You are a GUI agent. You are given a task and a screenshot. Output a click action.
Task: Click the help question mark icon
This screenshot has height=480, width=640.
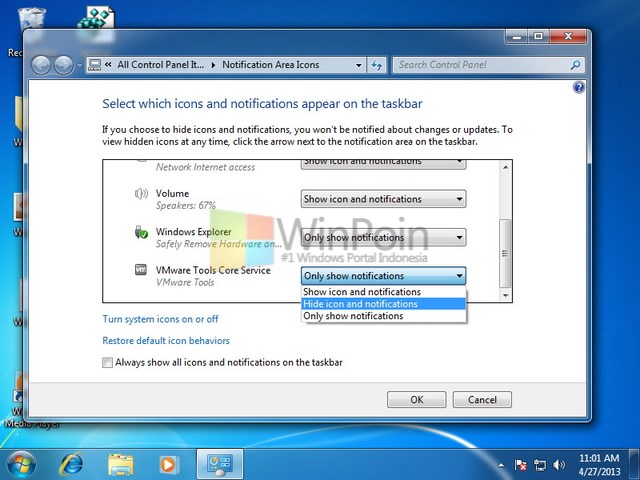(x=579, y=88)
